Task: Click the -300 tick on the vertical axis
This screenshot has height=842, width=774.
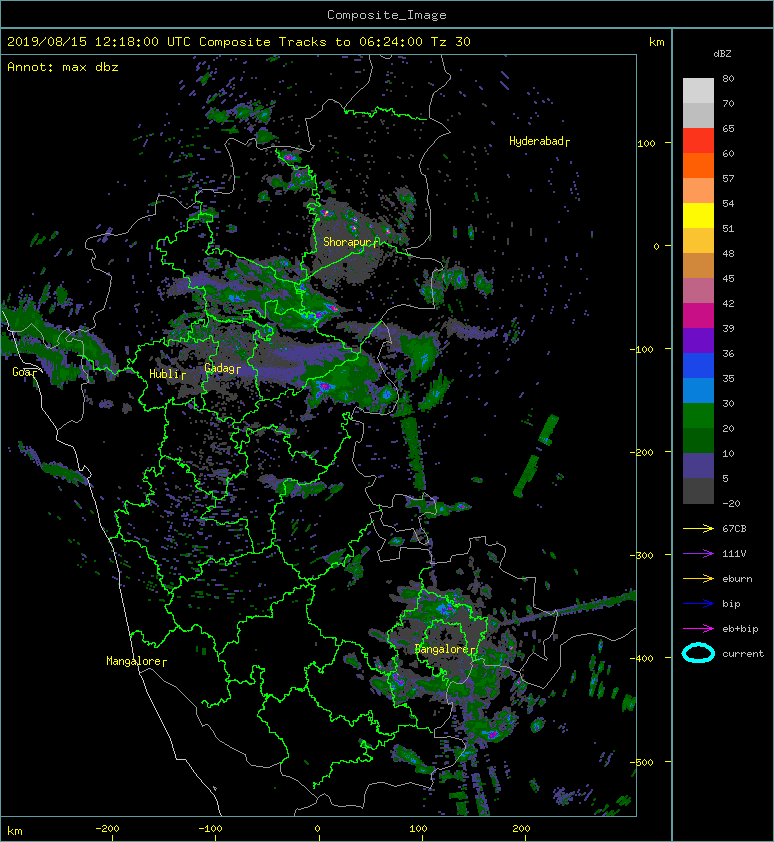Action: [643, 555]
